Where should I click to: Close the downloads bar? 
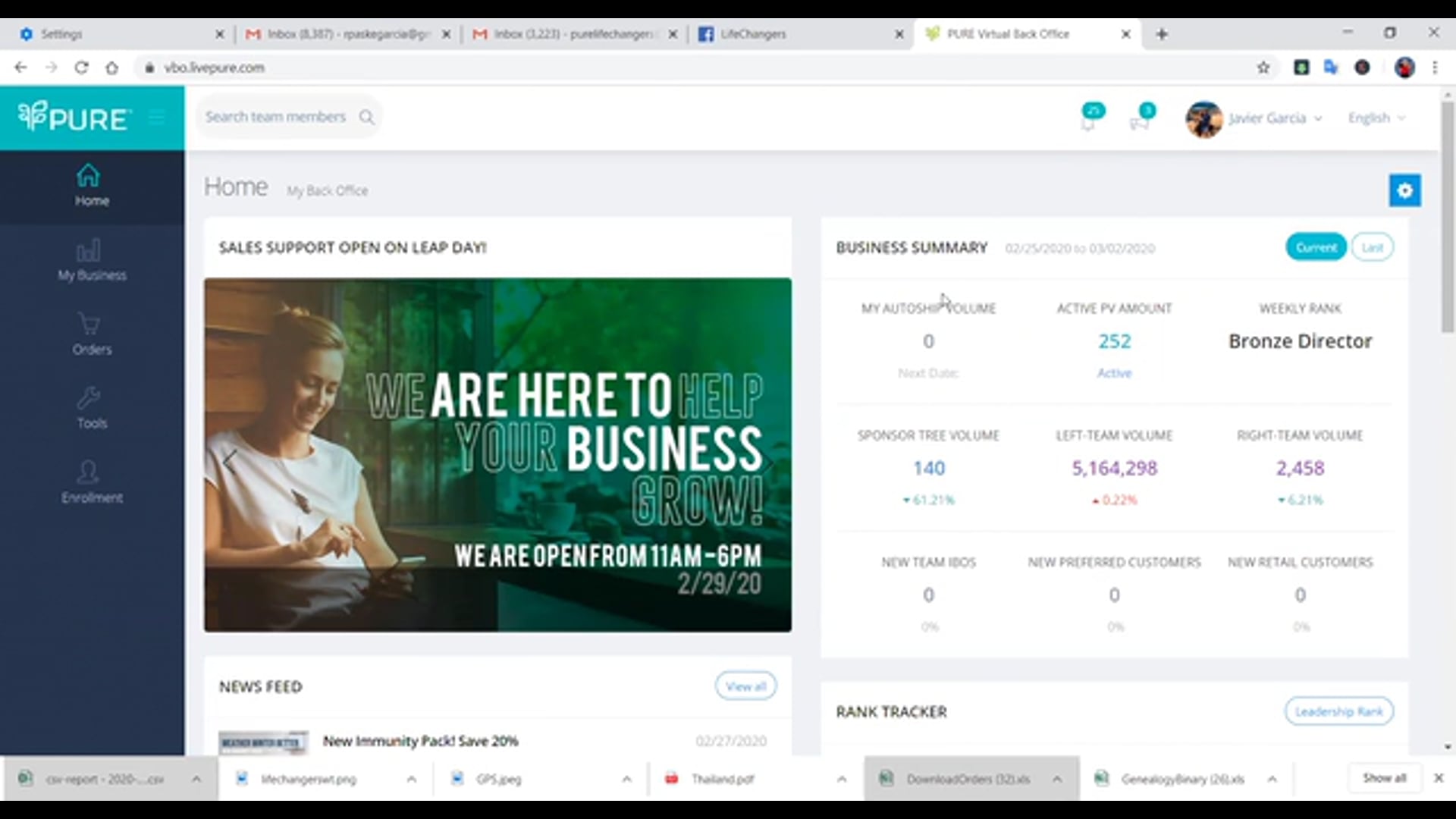[1438, 778]
